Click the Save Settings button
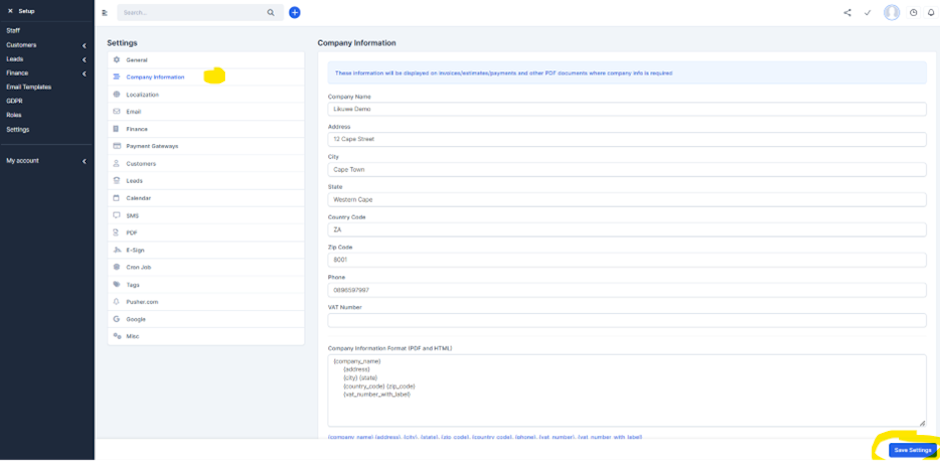Image resolution: width=940 pixels, height=469 pixels. (x=912, y=450)
